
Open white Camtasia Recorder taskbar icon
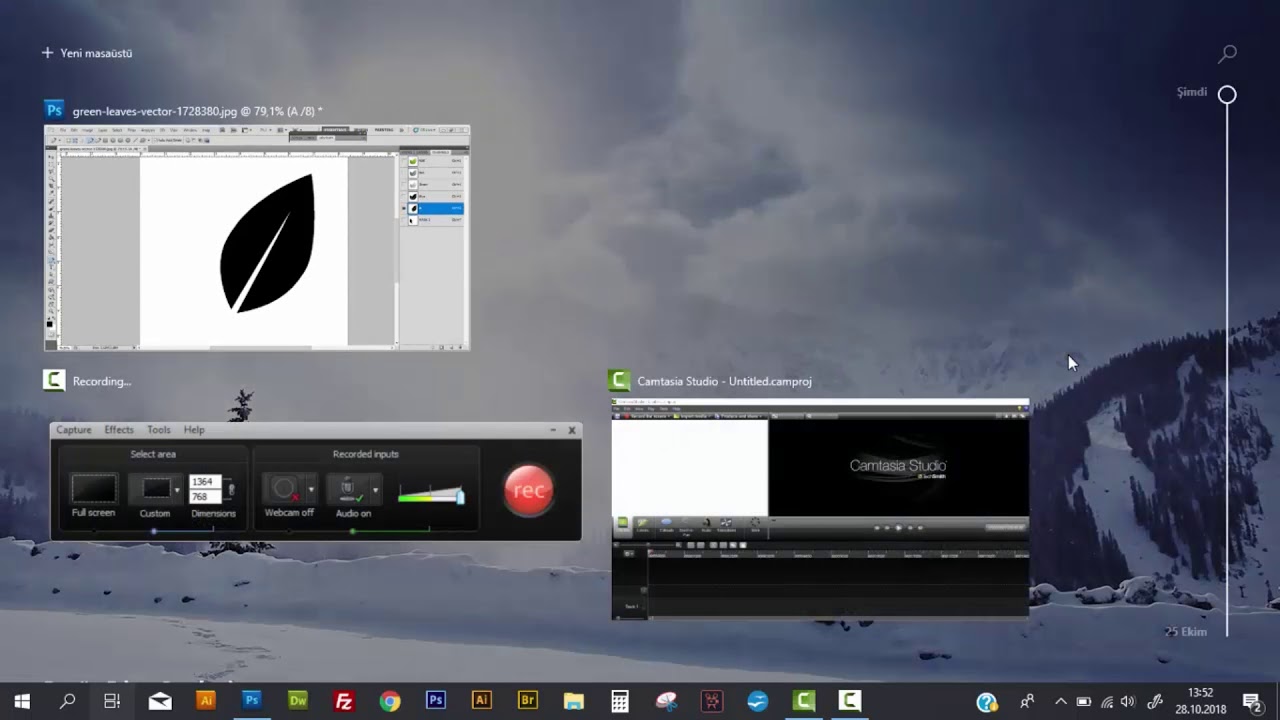coord(850,701)
